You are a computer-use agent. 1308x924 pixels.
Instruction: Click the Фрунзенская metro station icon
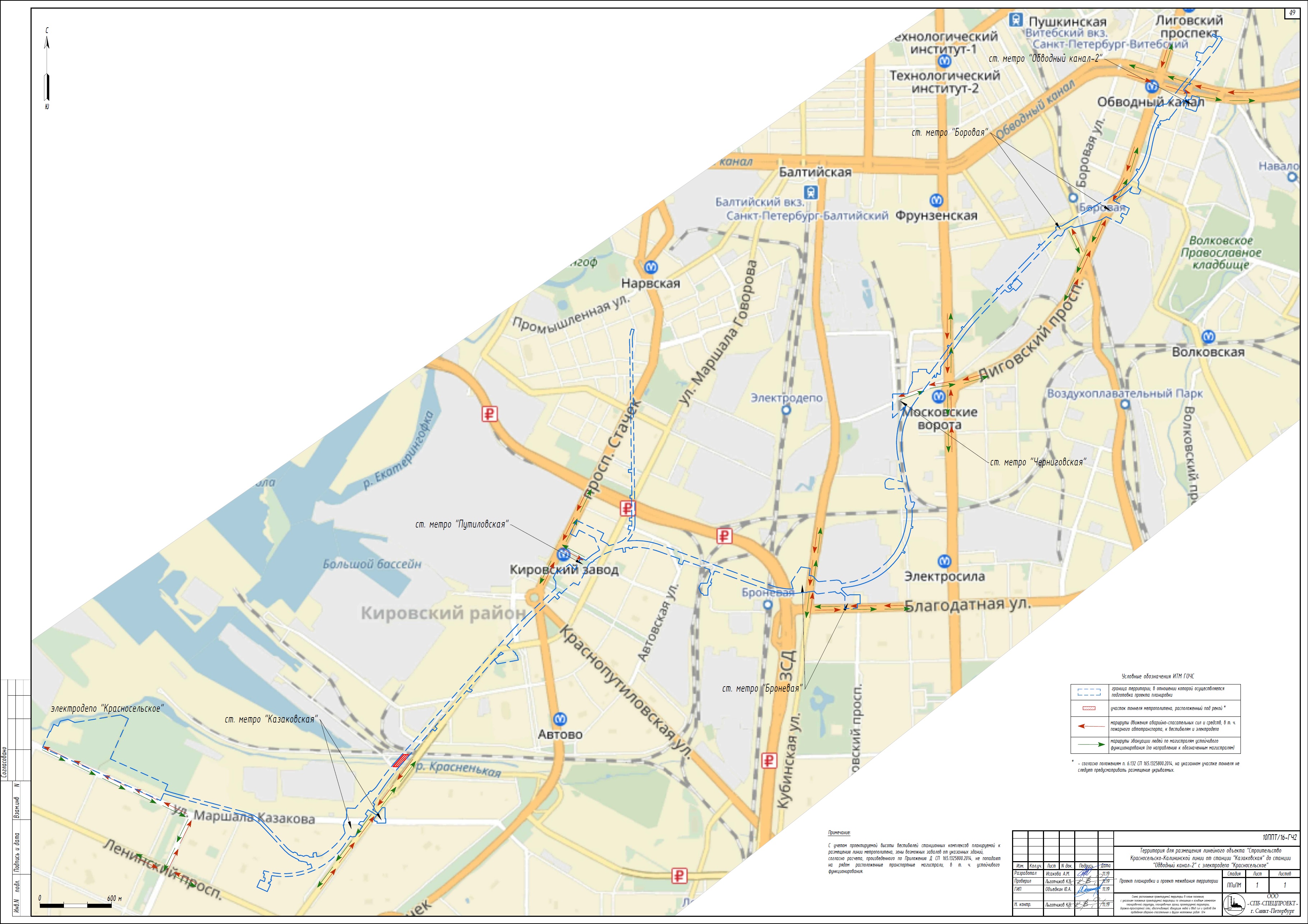pos(936,200)
